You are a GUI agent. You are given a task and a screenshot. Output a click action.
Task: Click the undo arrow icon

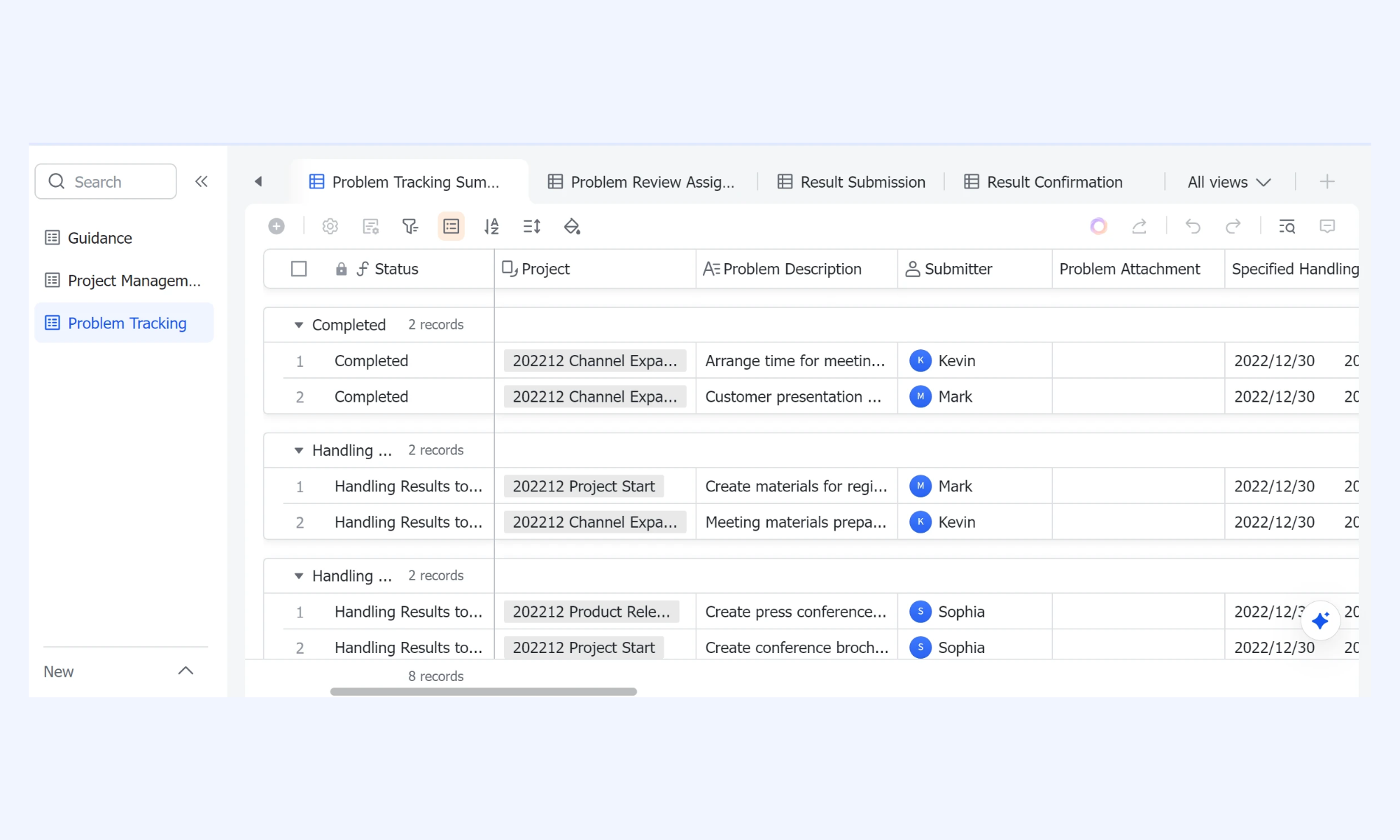pos(1193,226)
